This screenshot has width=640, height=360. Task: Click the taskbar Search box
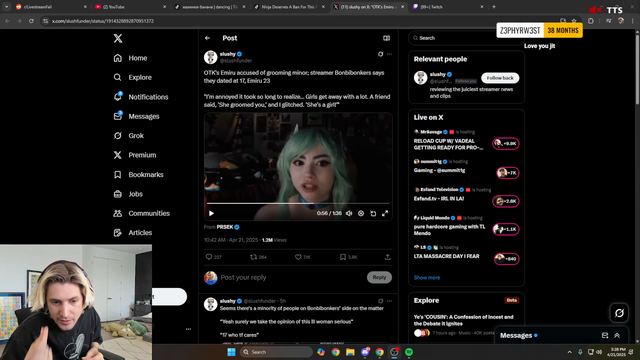[x=276, y=352]
